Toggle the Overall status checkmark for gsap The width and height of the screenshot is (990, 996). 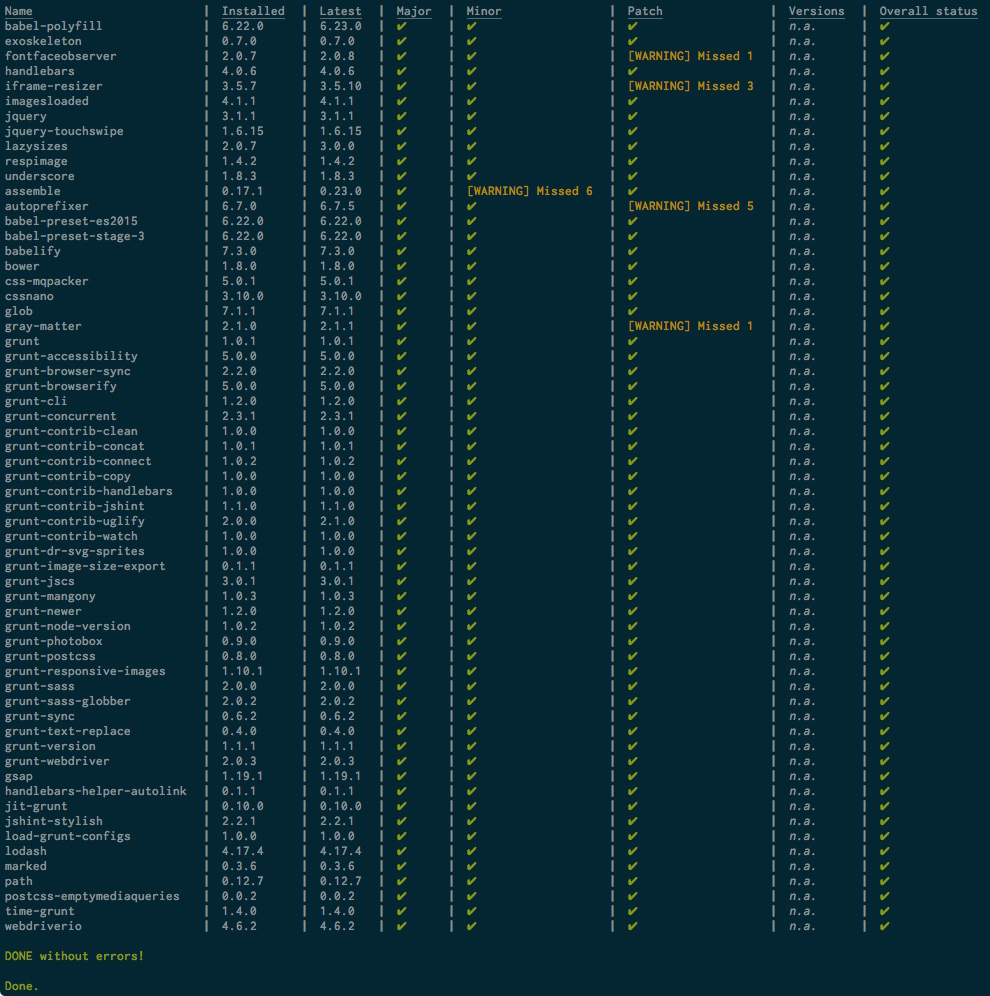coord(885,776)
